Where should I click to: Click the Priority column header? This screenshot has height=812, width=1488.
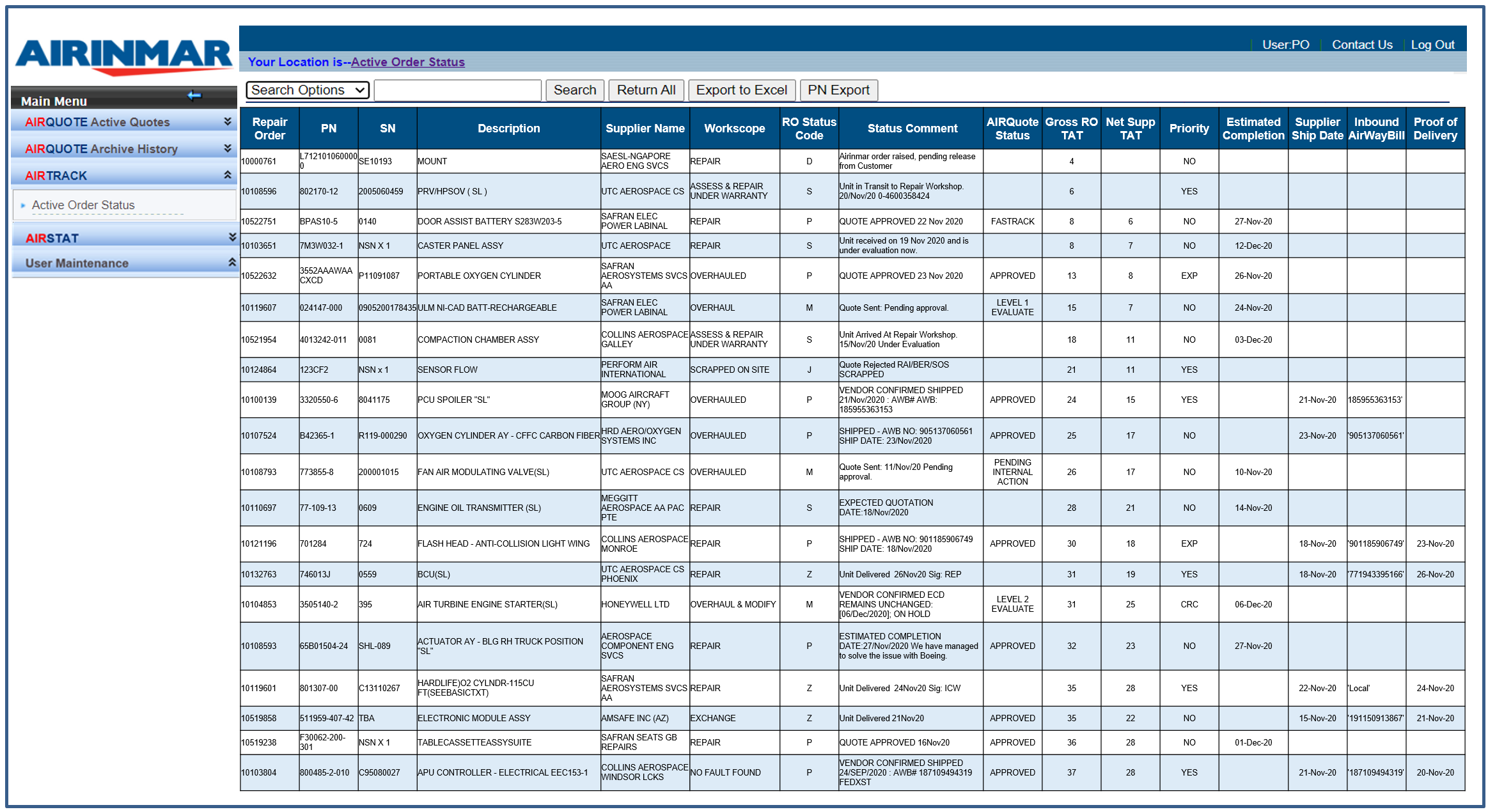point(1189,129)
